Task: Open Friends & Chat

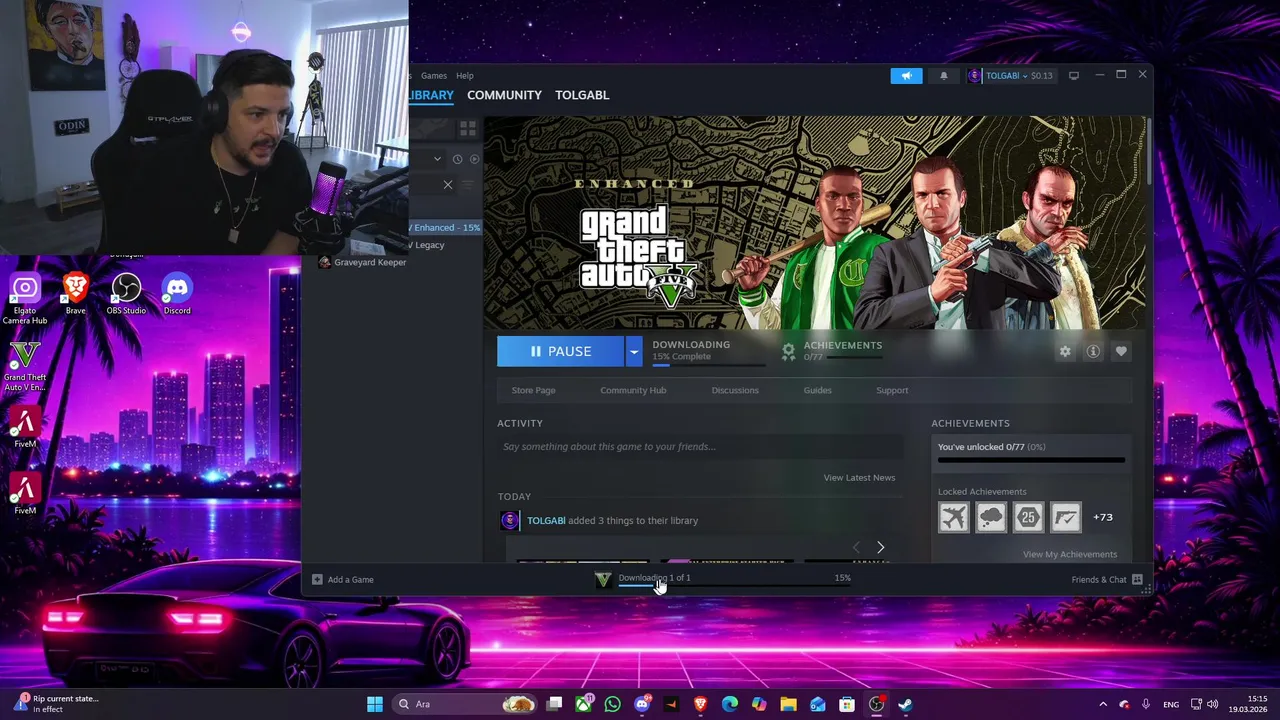Action: point(1099,580)
